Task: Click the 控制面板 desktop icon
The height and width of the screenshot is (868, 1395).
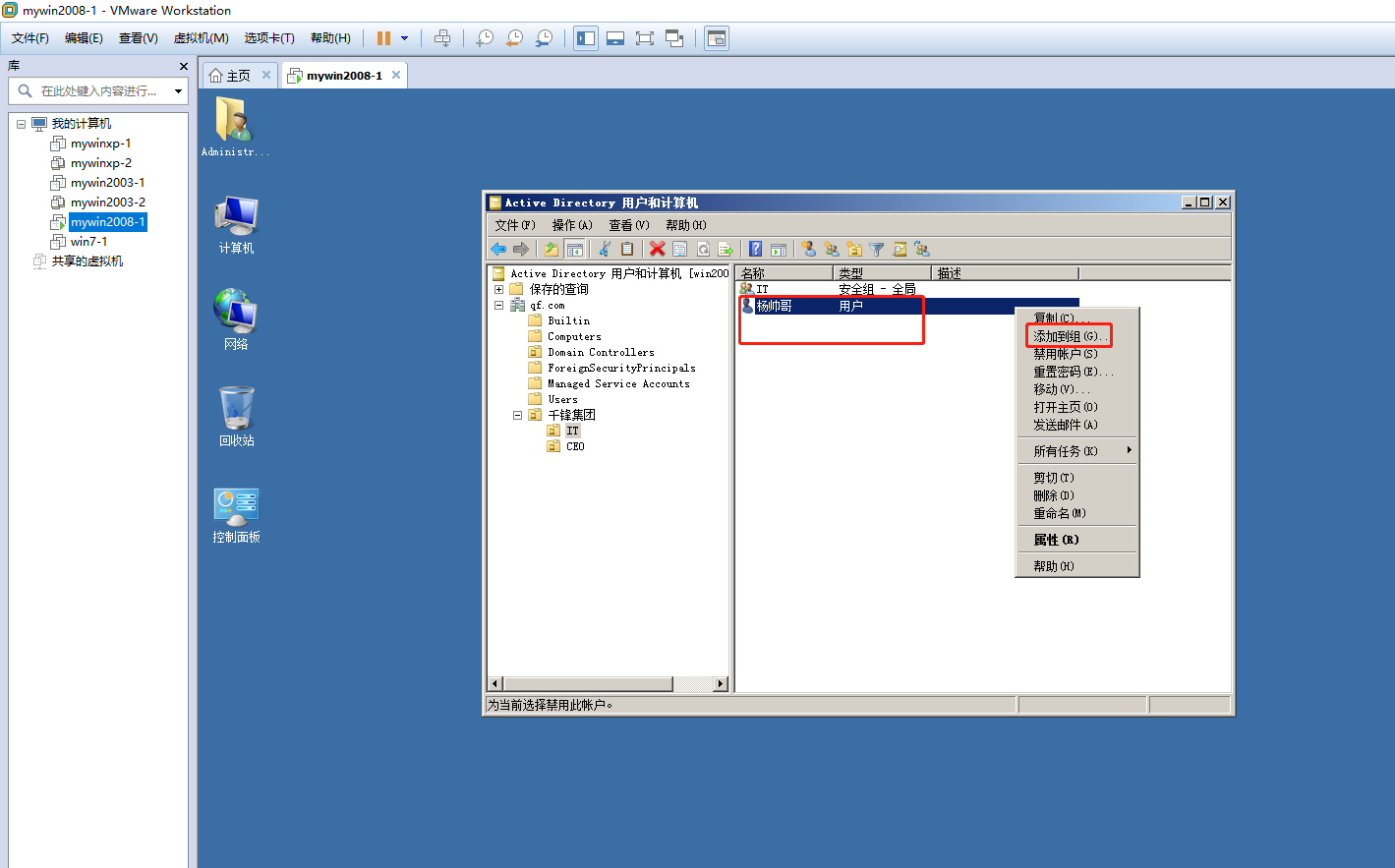Action: click(x=236, y=515)
